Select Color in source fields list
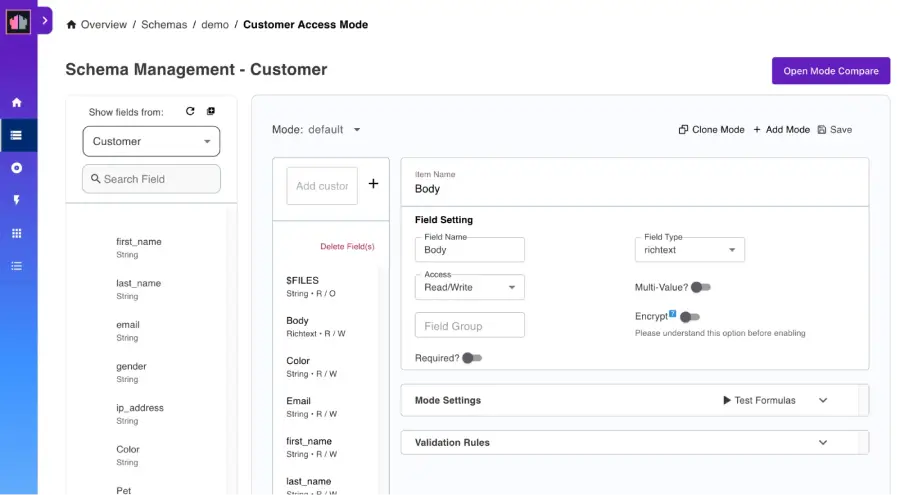This screenshot has height=495, width=900. click(127, 455)
